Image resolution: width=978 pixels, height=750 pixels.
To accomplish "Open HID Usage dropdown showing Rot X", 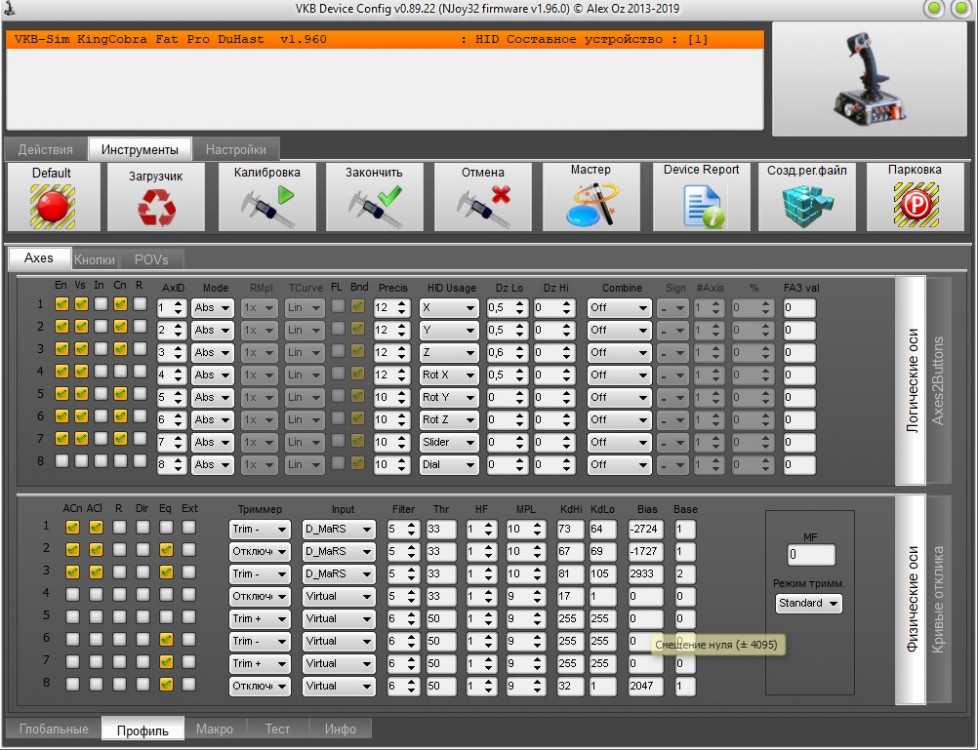I will tap(448, 375).
